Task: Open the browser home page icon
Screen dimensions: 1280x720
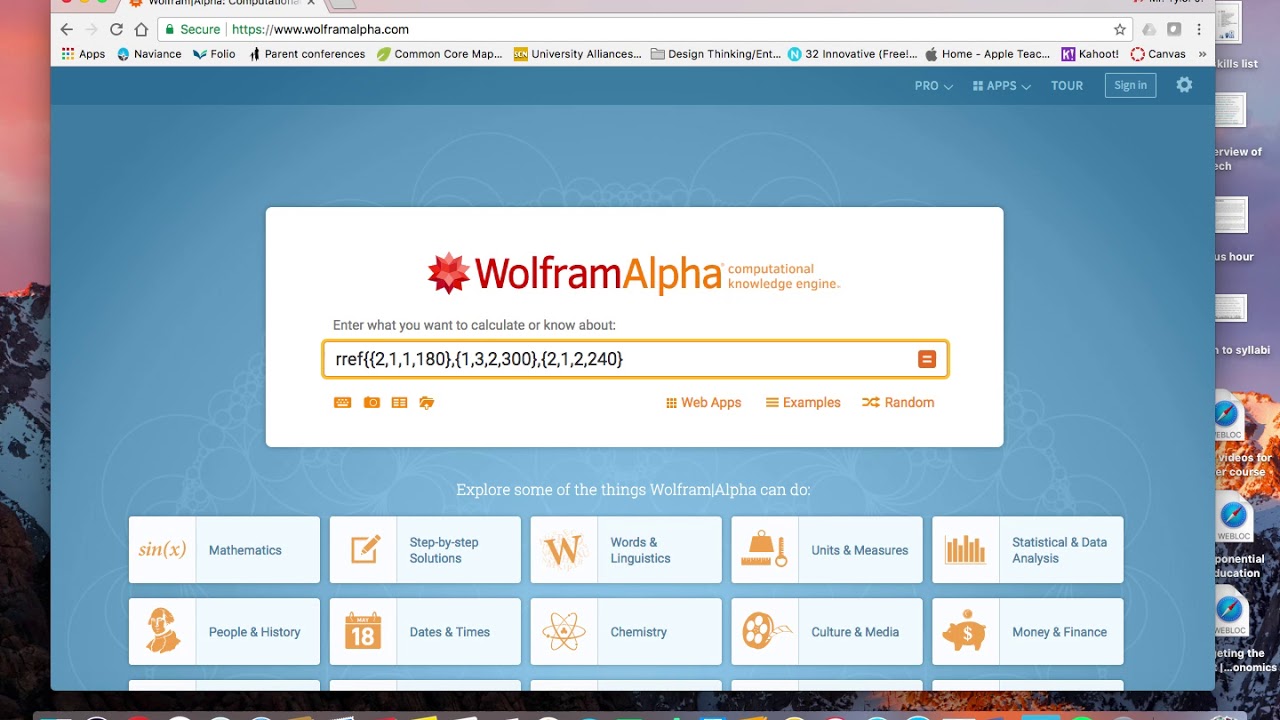Action: (141, 29)
